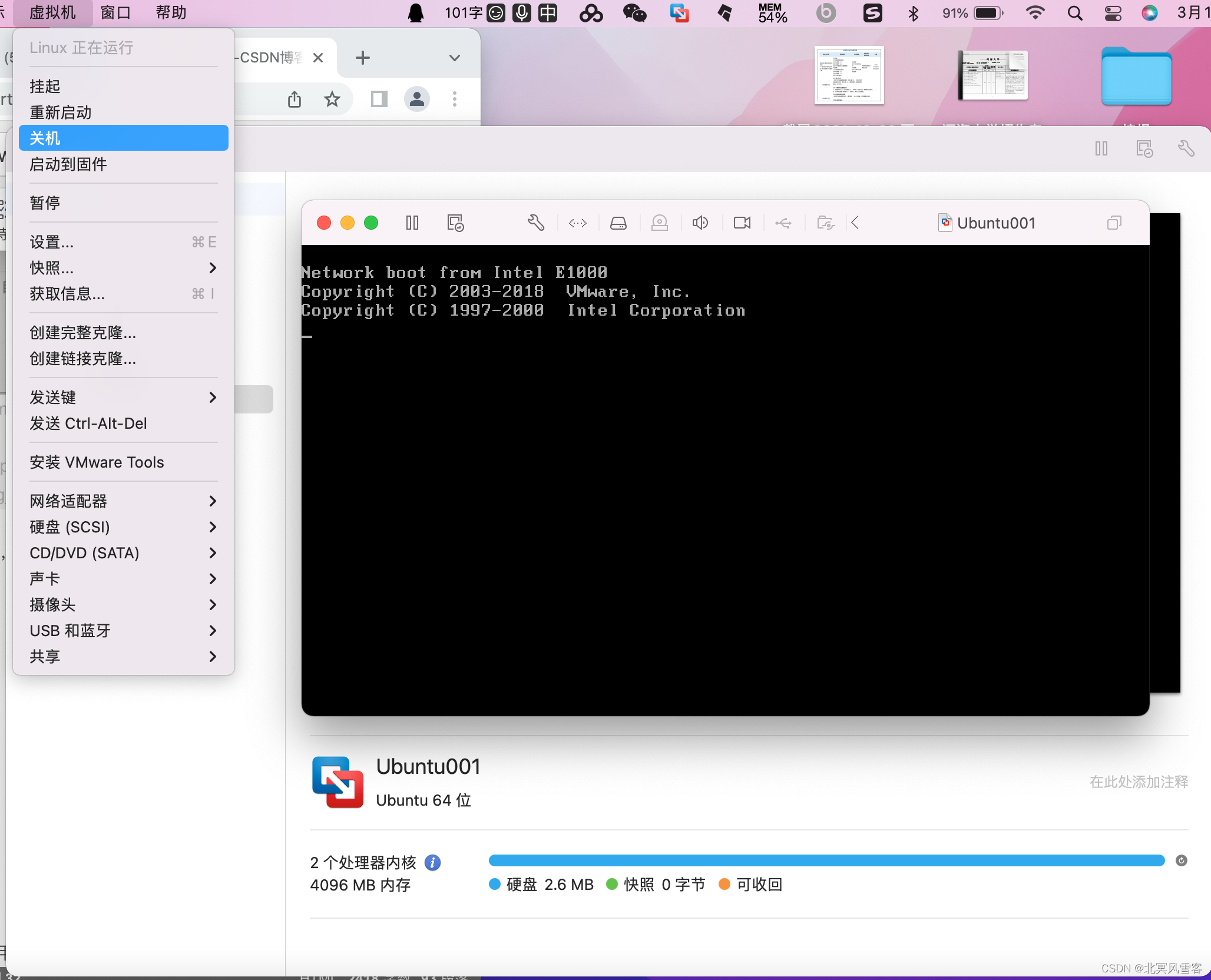Bookmark the page with star icon
Screen dimensions: 1211x980
pyautogui.click(x=332, y=99)
